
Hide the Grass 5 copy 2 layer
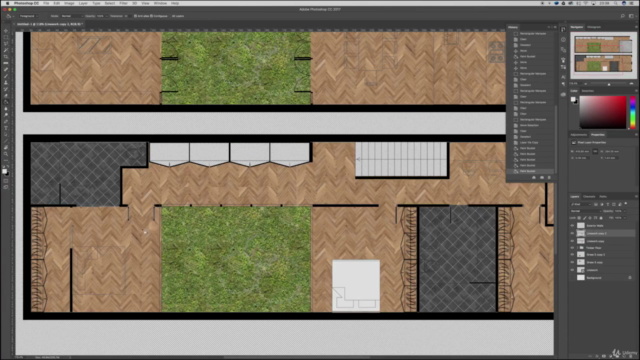pos(572,255)
